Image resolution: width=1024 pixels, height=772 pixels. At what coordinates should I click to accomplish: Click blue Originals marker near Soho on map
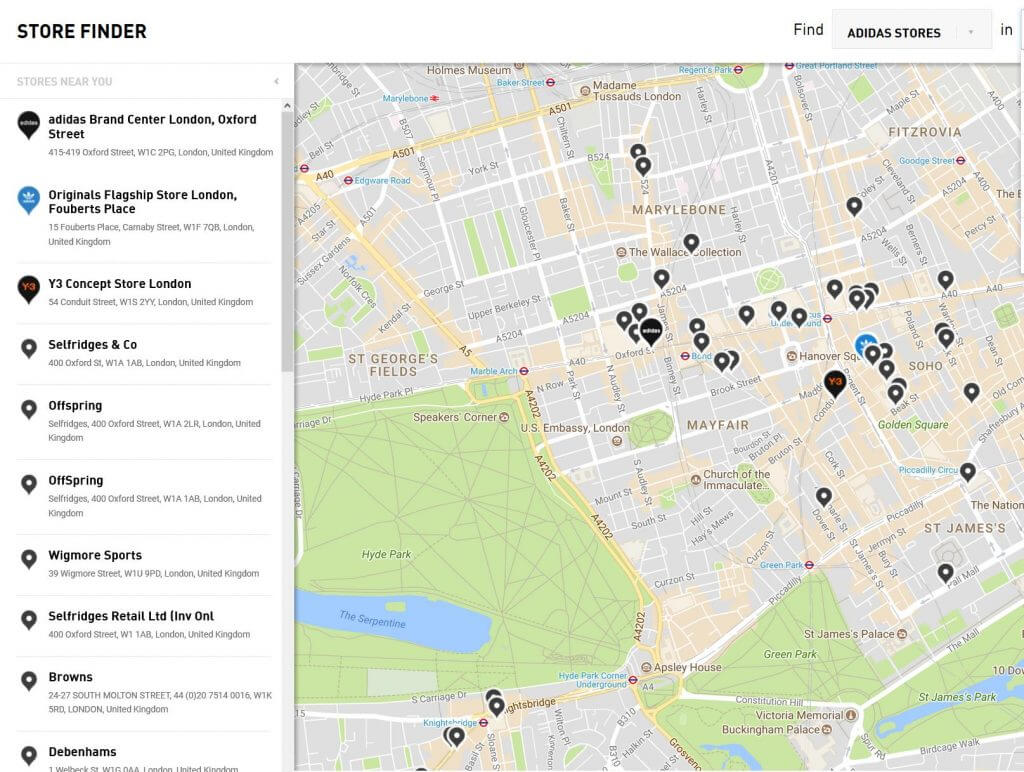click(x=863, y=345)
